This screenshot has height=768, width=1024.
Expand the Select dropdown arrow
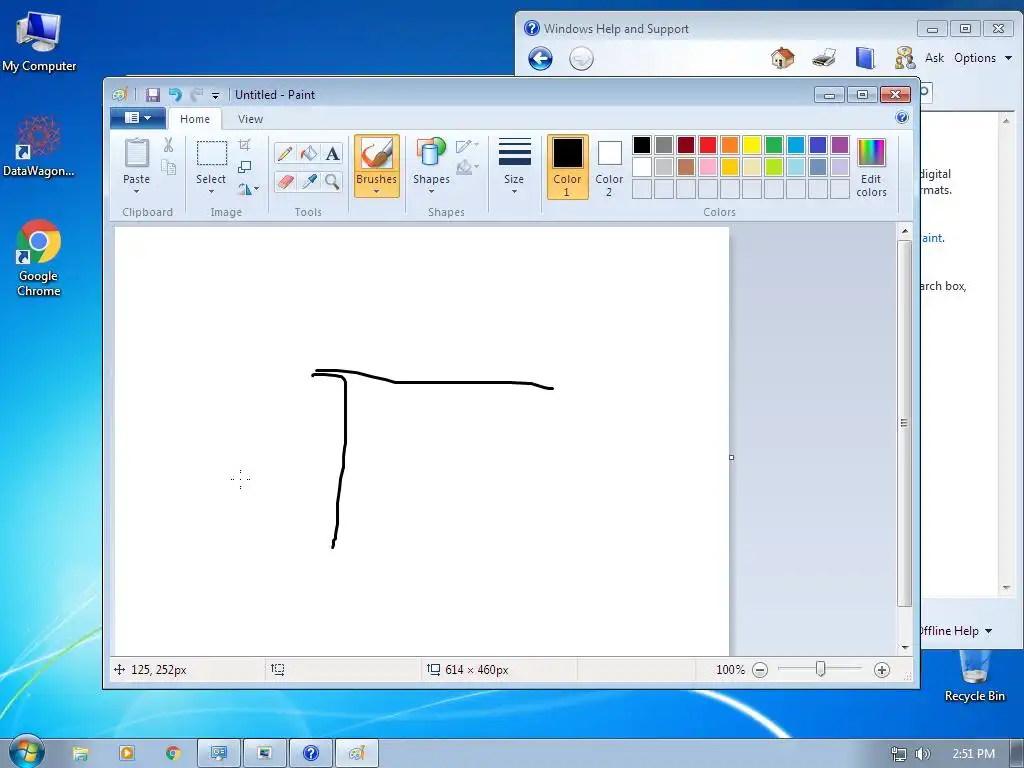(x=211, y=191)
